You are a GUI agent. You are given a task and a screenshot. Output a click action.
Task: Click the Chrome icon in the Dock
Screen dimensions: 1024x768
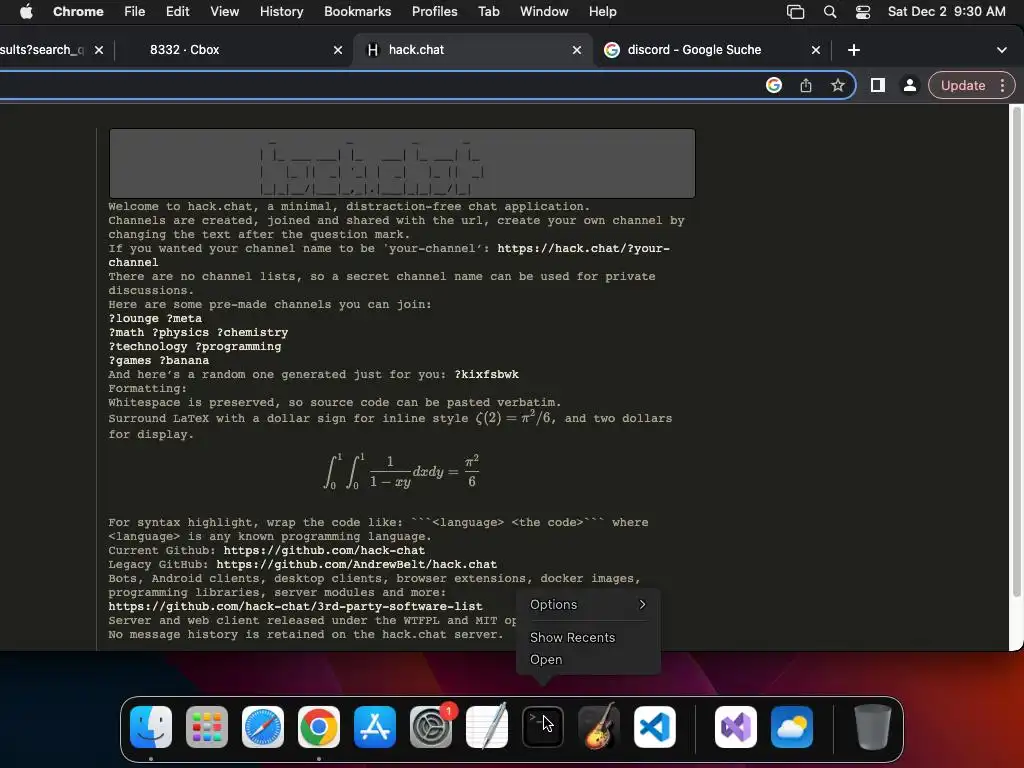pyautogui.click(x=319, y=726)
